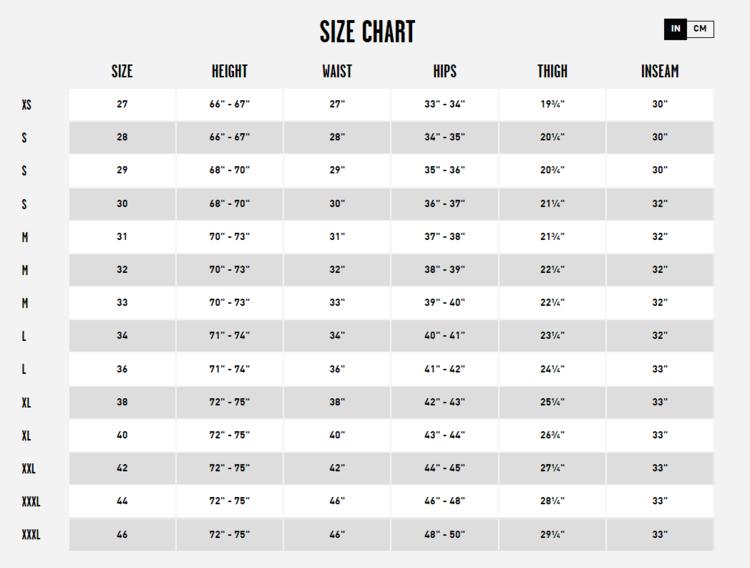The width and height of the screenshot is (750, 568).
Task: Switch measurement units to CM
Action: [x=700, y=29]
